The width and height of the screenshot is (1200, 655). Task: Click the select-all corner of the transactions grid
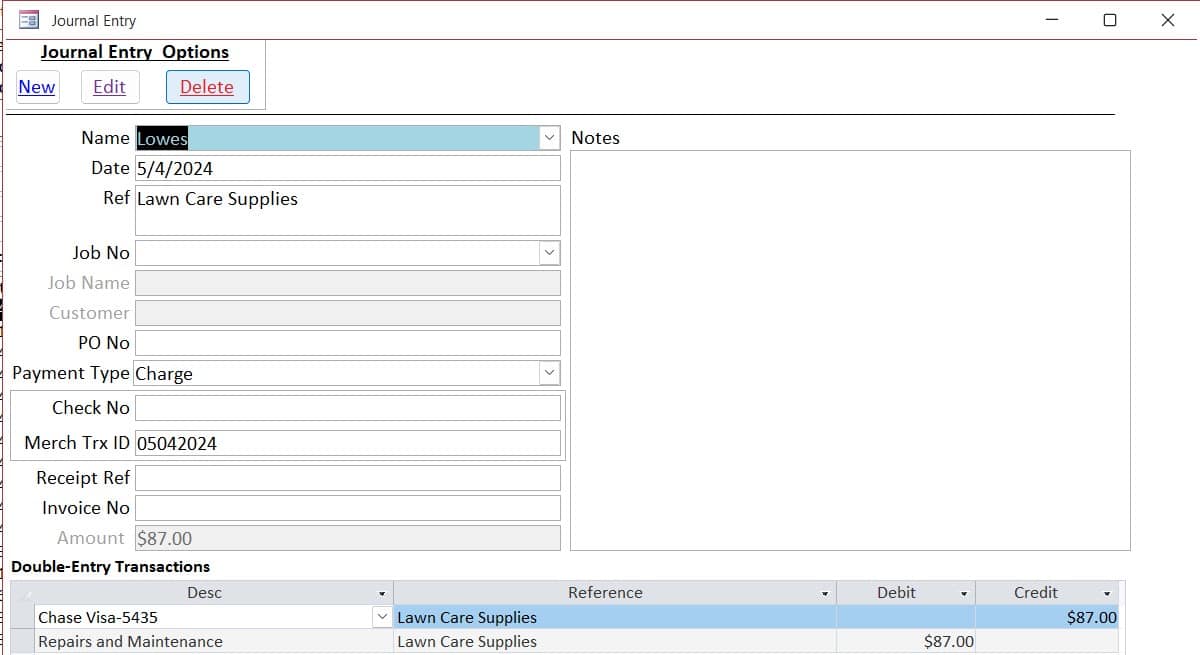[x=22, y=593]
